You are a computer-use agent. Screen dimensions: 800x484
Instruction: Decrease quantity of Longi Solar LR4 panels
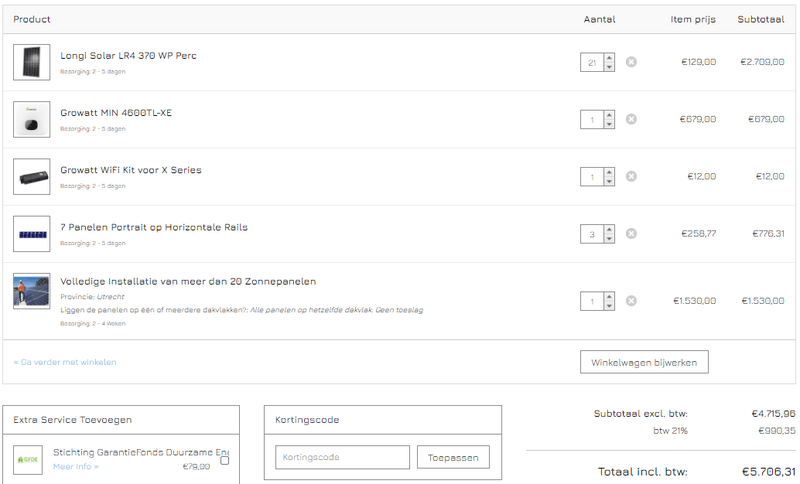pos(609,67)
